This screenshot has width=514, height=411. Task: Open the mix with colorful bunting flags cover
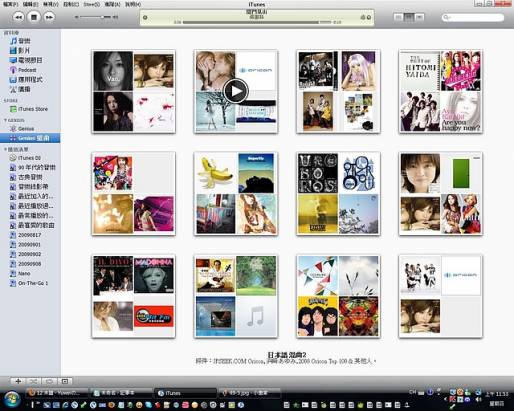coord(338,296)
